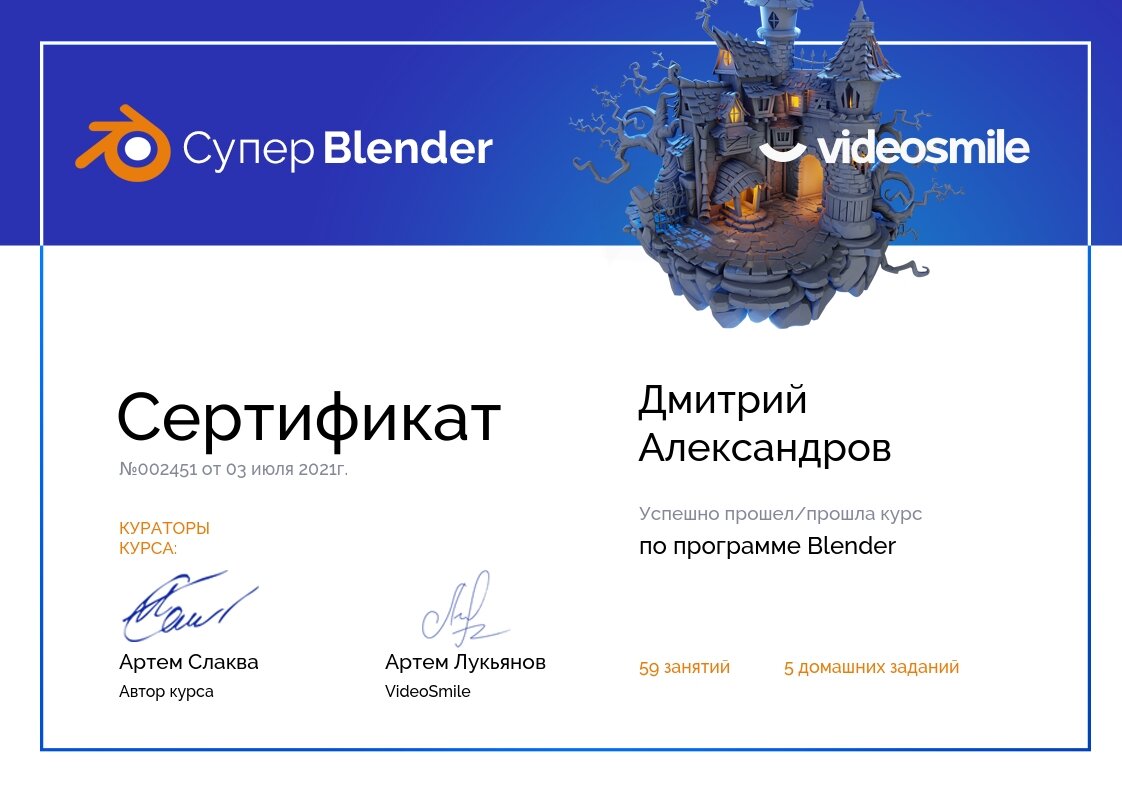Screen dimensions: 1122x793
Task: Click the recipient first name 'Дмитрий'
Action: coord(723,401)
